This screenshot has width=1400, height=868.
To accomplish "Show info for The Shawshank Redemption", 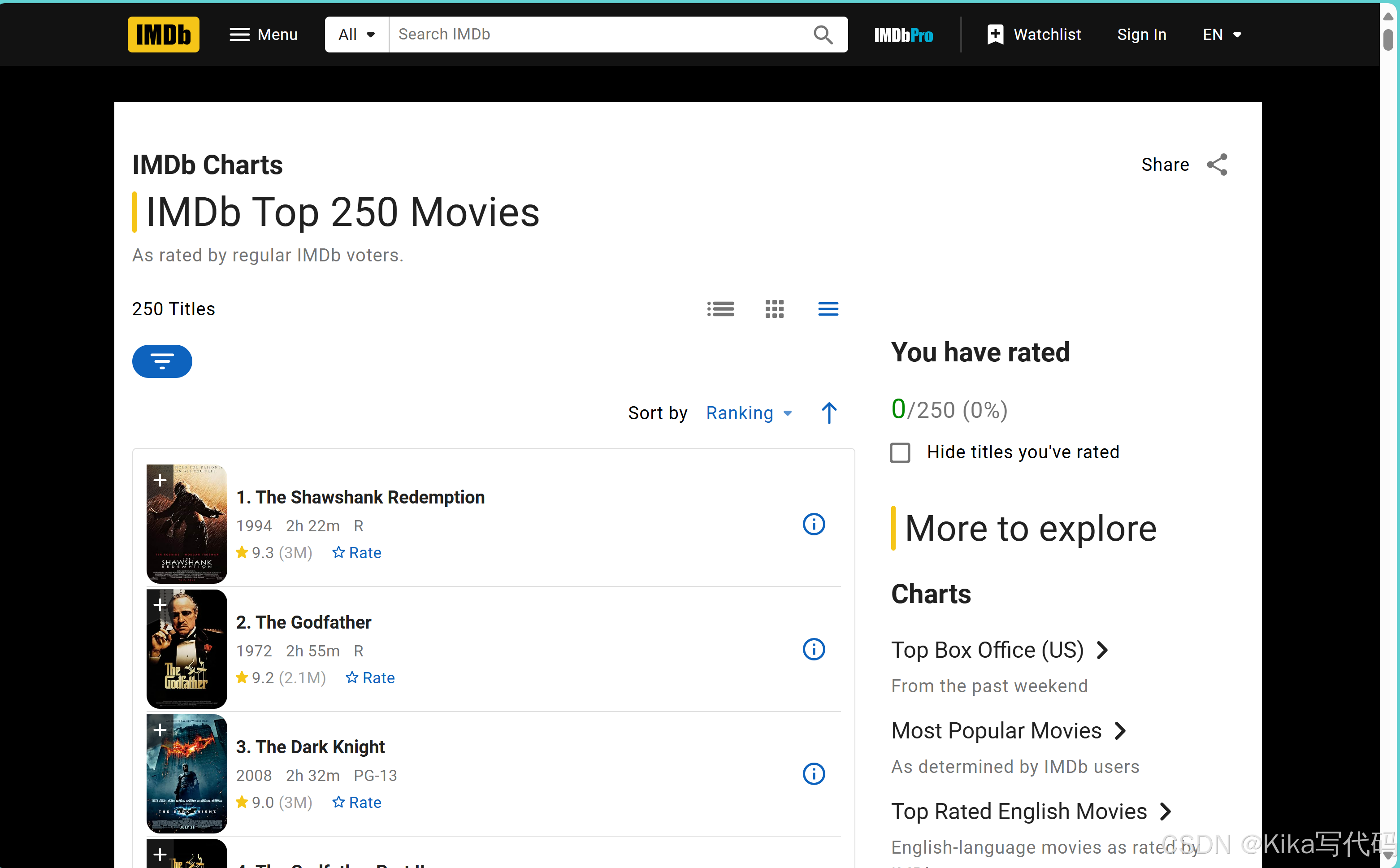I will tap(813, 524).
